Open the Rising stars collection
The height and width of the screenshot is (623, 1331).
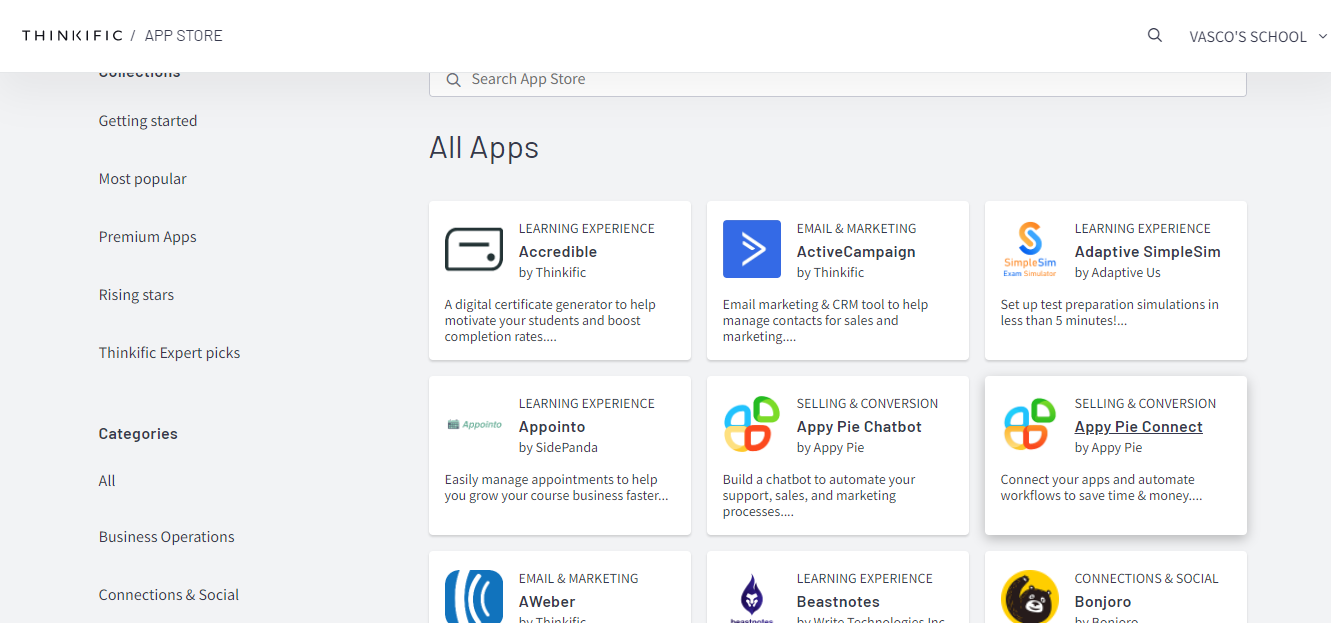pos(136,295)
